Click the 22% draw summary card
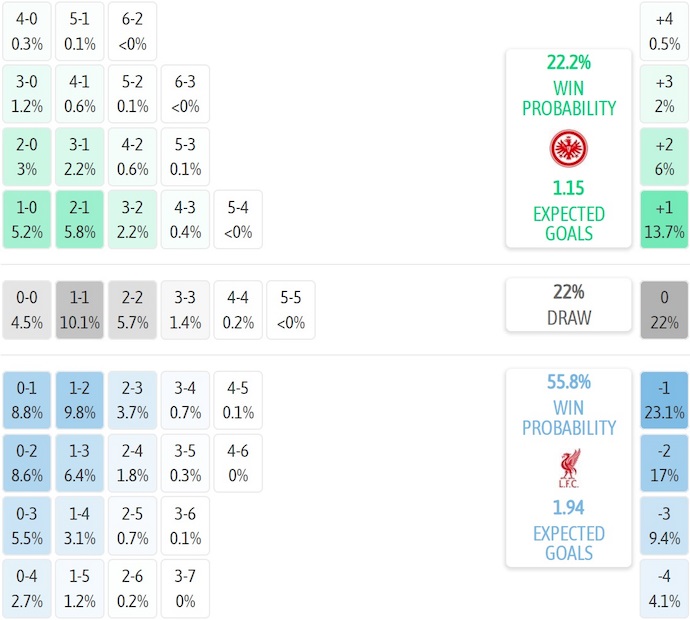The width and height of the screenshot is (690, 620). point(568,305)
